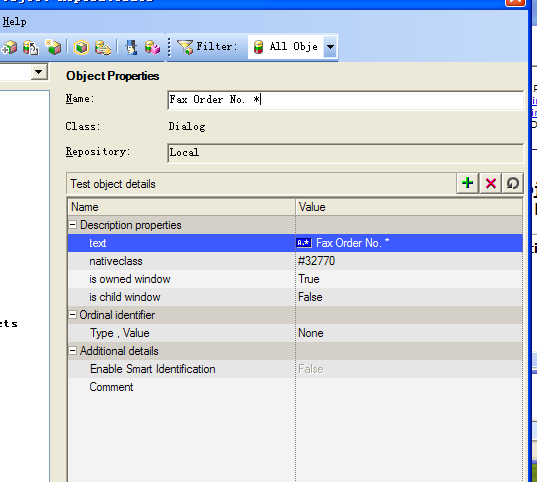Click the Locate in Repository icon
Viewport: 537px width, 482px height.
[103, 47]
